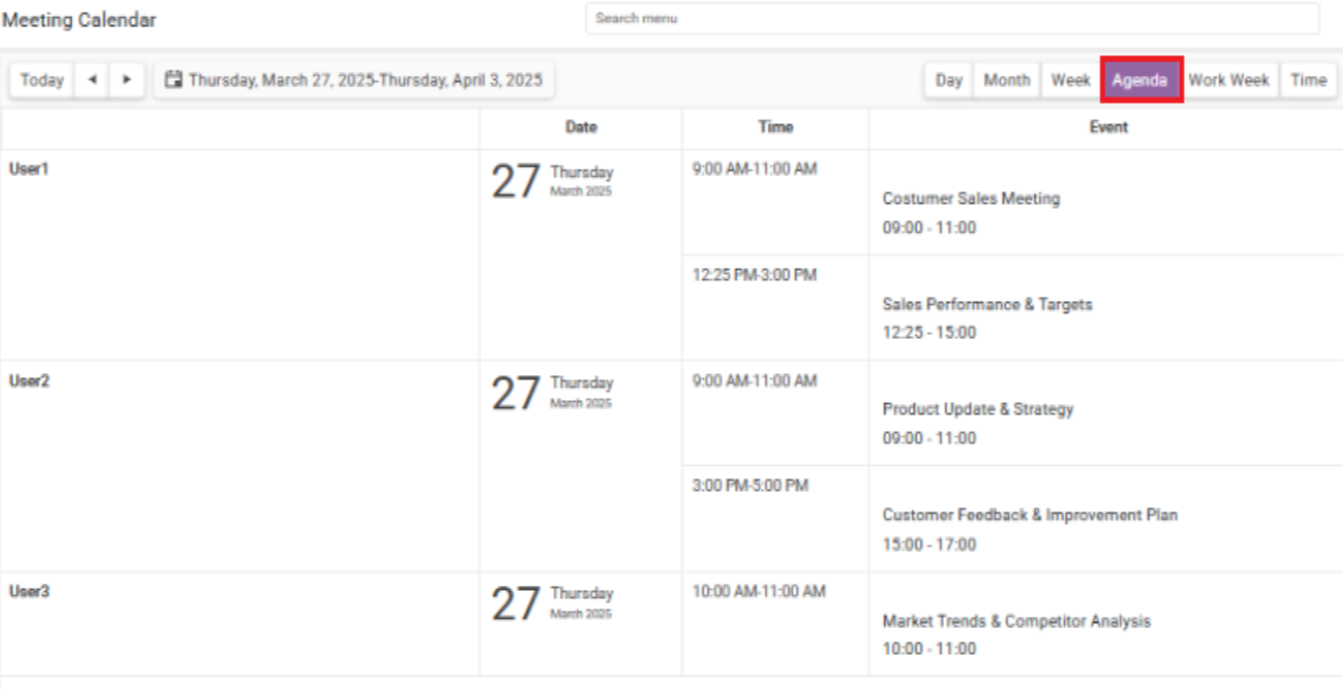Screen dimensions: 1343x690
Task: Open Customer Feedback & Improvement Plan event
Action: [x=1030, y=515]
